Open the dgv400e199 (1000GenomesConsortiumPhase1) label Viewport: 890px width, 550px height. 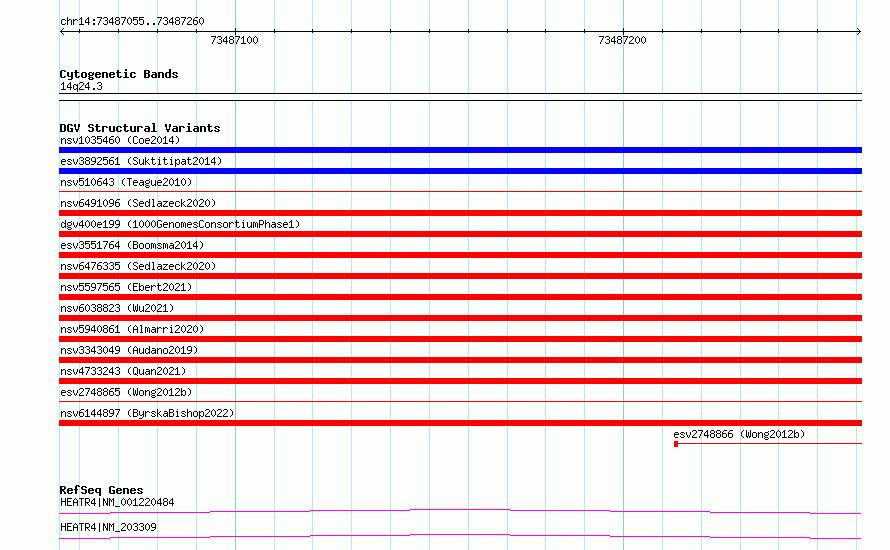click(180, 224)
